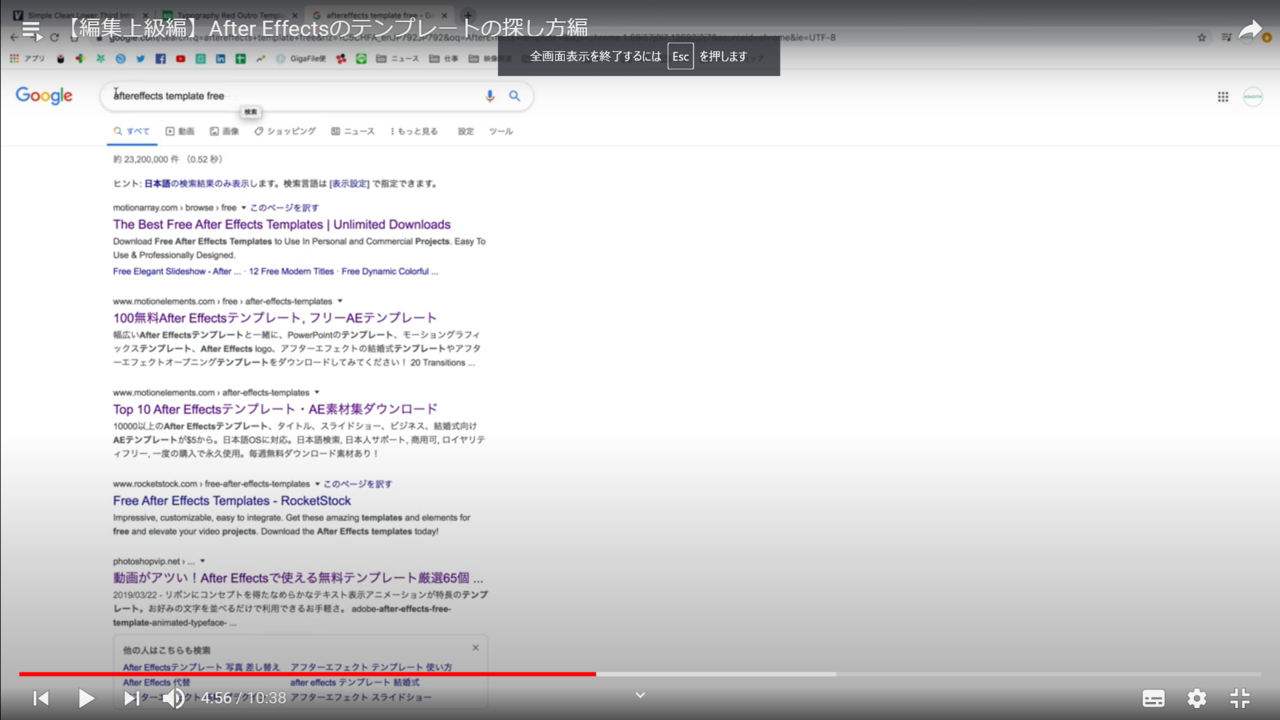Toggle subtitles/closed captions
1280x720 pixels.
tap(1153, 698)
